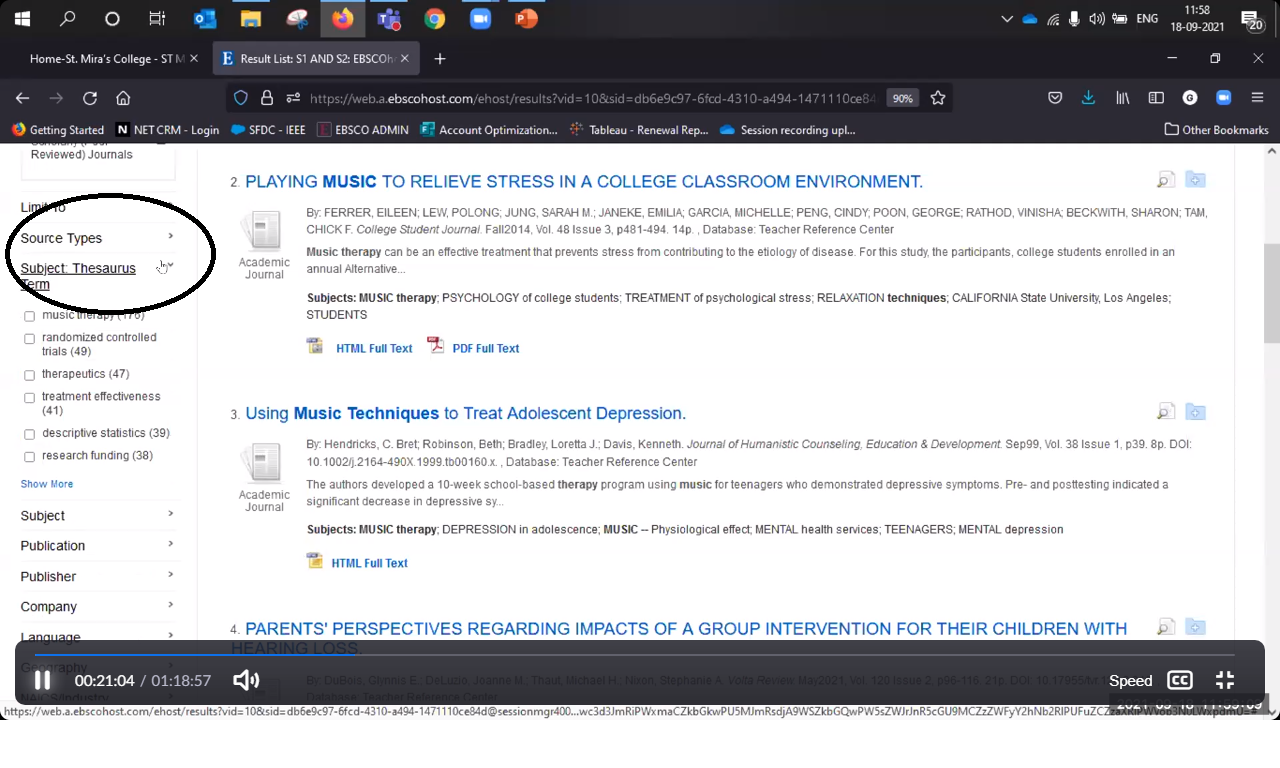Click Show More under subject thesaurus terms
The width and height of the screenshot is (1280, 768).
point(47,484)
